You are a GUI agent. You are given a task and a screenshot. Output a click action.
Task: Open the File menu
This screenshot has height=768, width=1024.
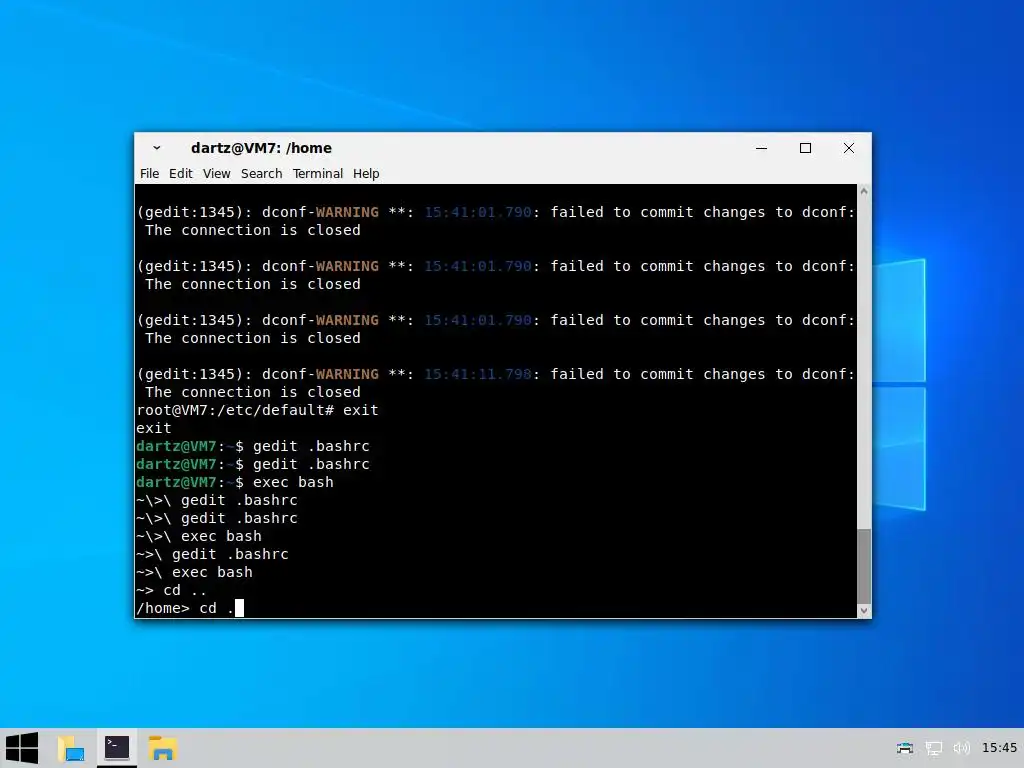click(x=150, y=174)
